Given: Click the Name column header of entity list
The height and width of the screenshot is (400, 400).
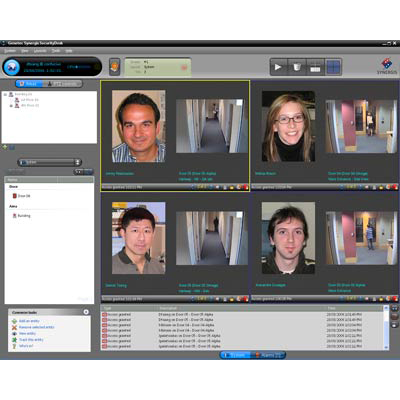Looking at the screenshot, I should coord(32,180).
